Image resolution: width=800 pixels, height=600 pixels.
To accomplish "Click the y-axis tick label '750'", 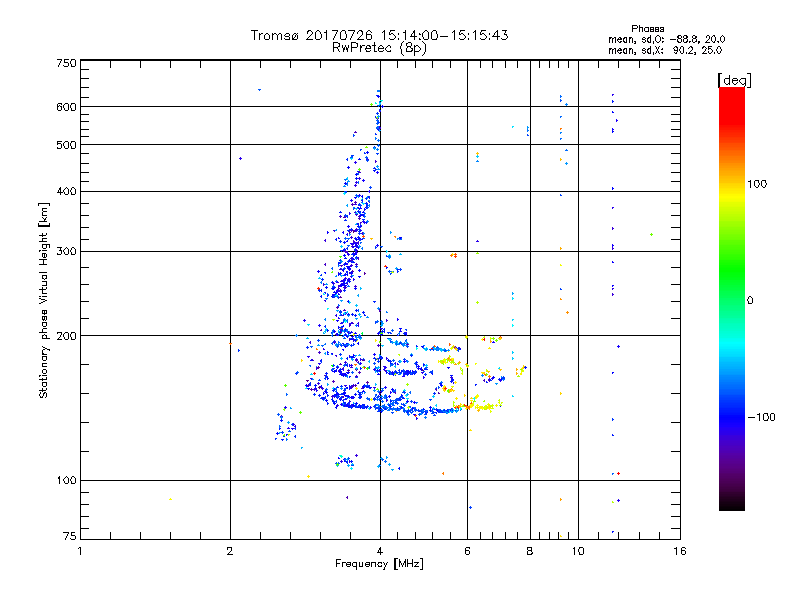I will click(66, 63).
